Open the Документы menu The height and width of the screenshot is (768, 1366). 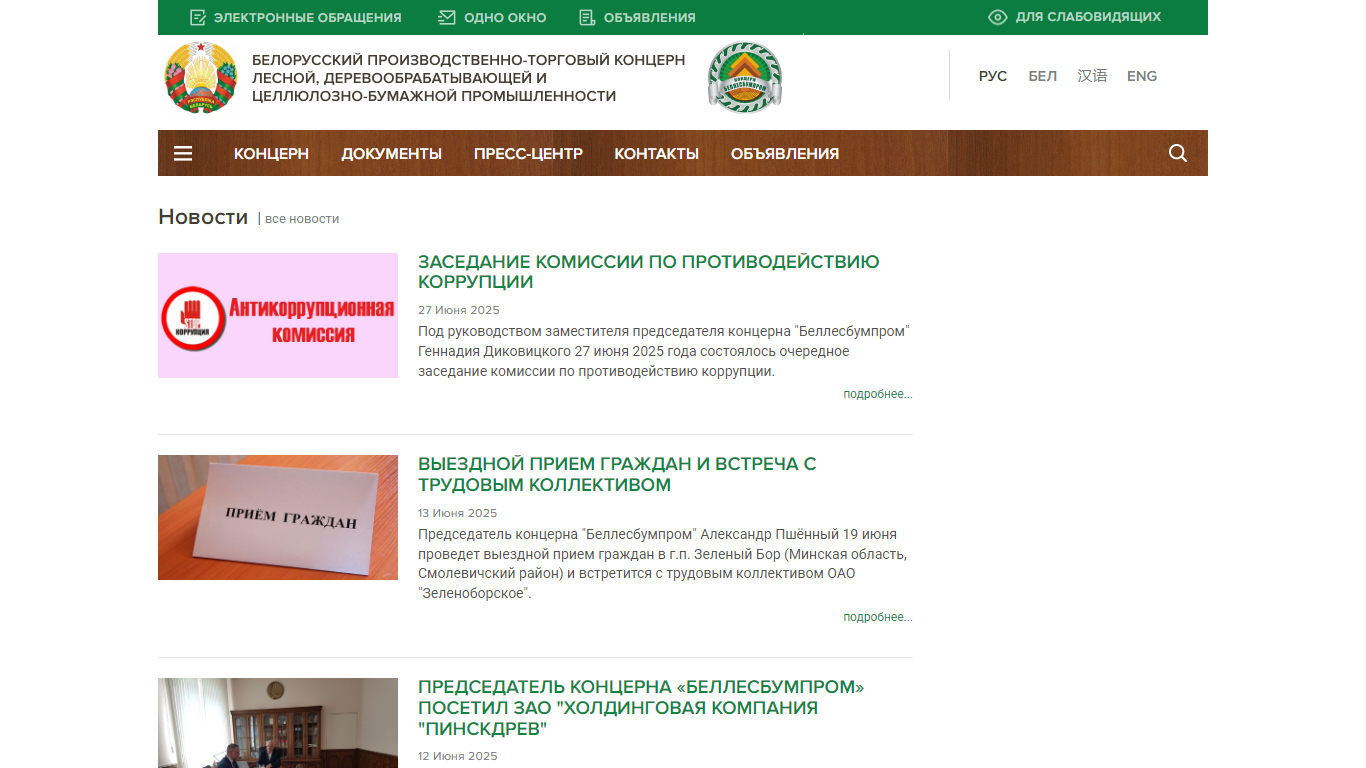coord(392,153)
